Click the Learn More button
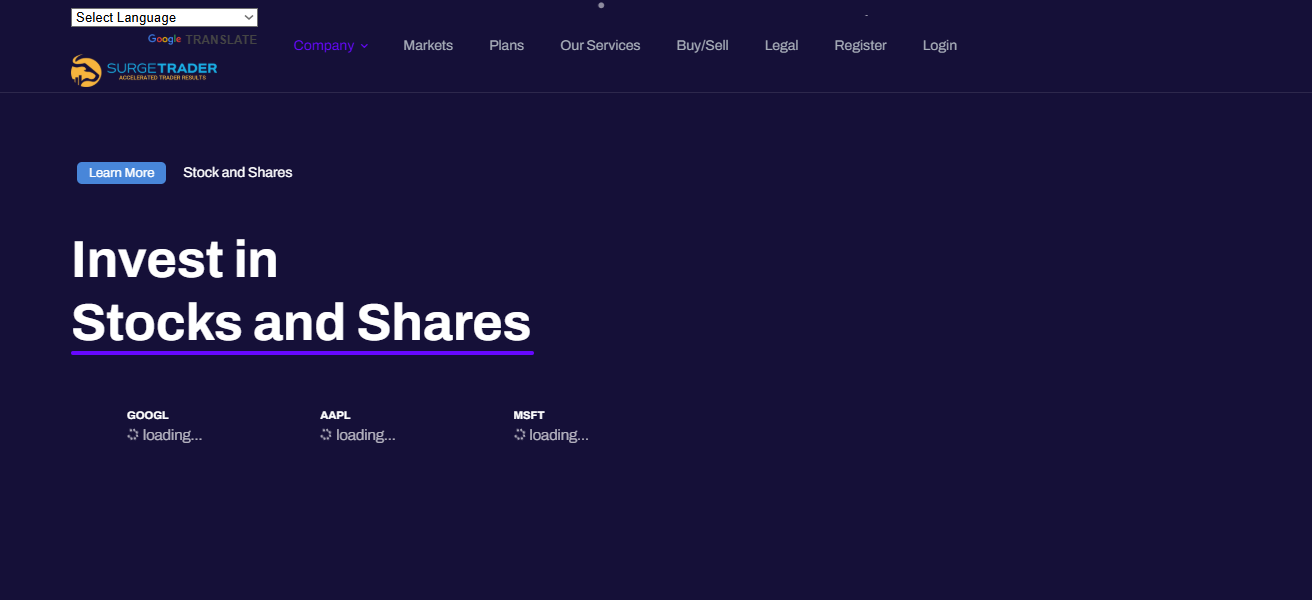This screenshot has height=600, width=1312. click(121, 172)
